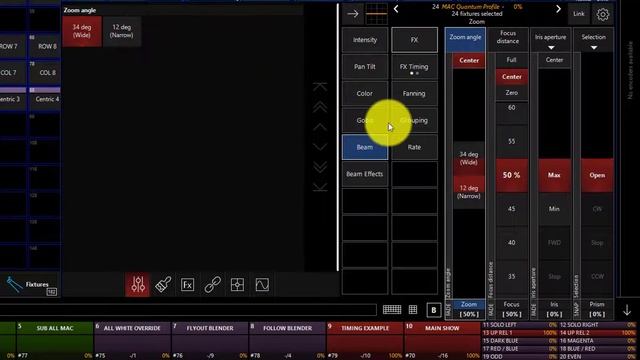This screenshot has height=360, width=640.
Task: Select the TIMING EXAMPLE playback
Action: (x=365, y=340)
